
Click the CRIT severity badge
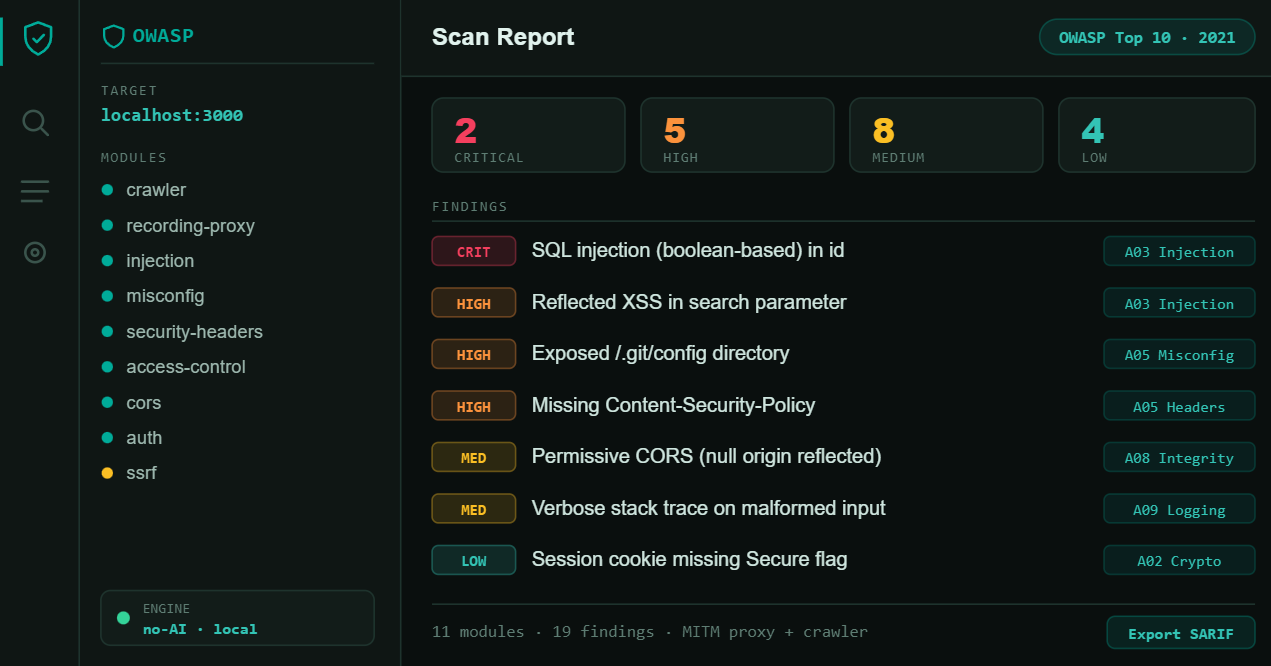point(474,251)
